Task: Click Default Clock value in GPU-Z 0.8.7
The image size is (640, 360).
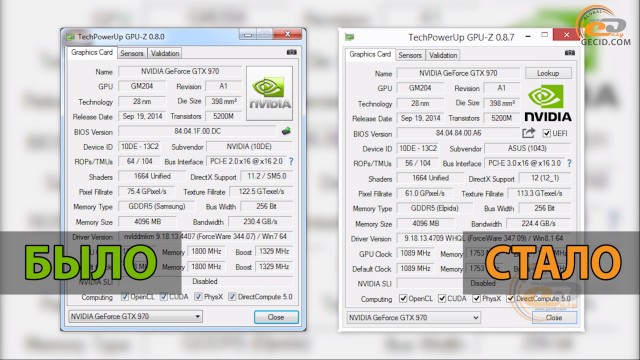Action: (415, 269)
